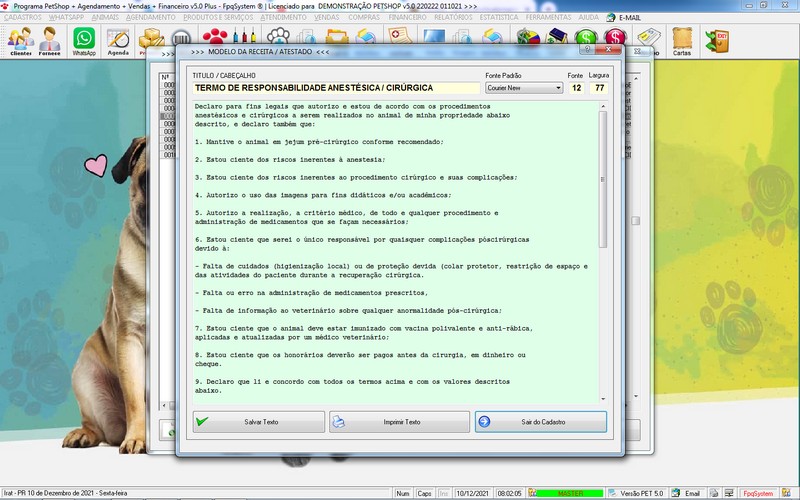Click the text area scroll up arrow
800x500 pixels.
coord(603,106)
